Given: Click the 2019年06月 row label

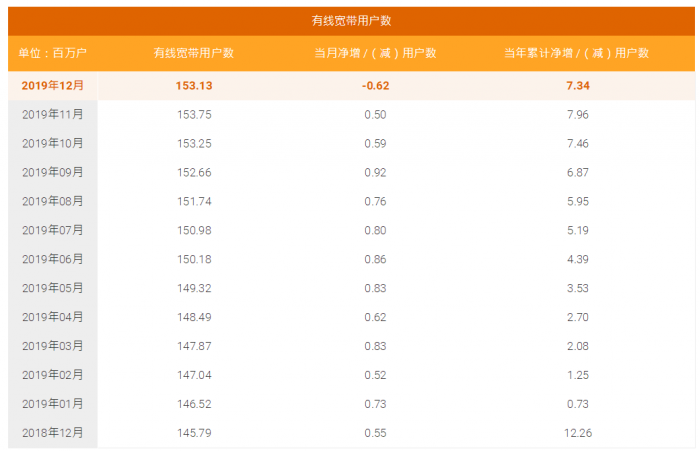Looking at the screenshot, I should pyautogui.click(x=53, y=259).
